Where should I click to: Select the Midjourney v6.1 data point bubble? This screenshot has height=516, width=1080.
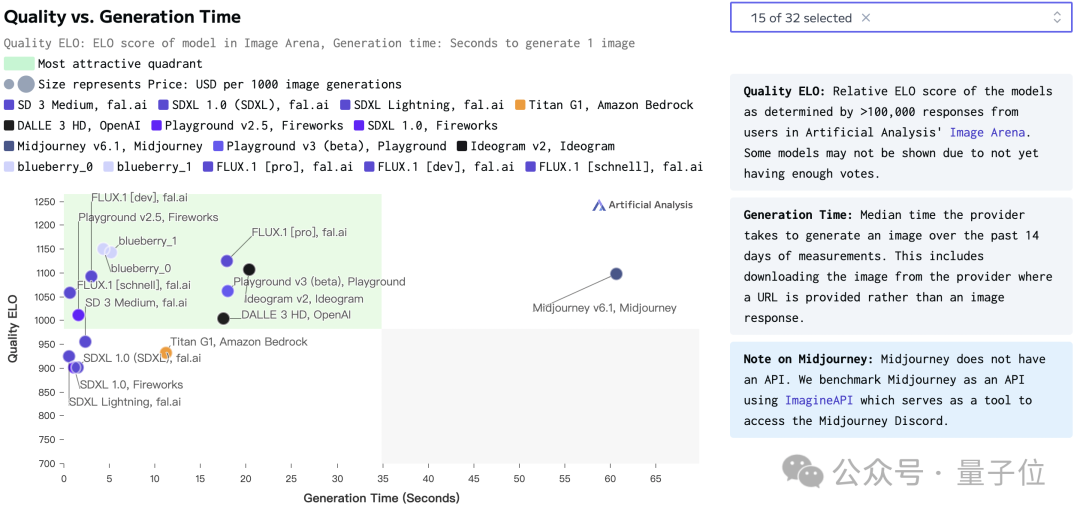616,274
